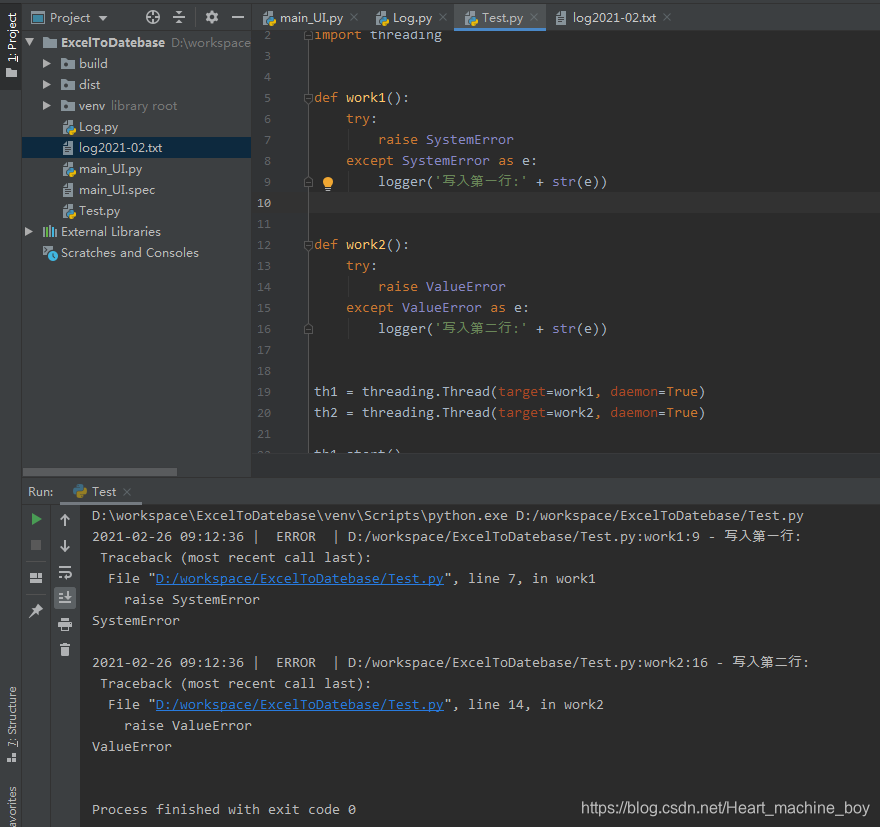Viewport: 880px width, 827px height.
Task: Collapse the ExcelToDatebase project root
Action: [x=30, y=42]
